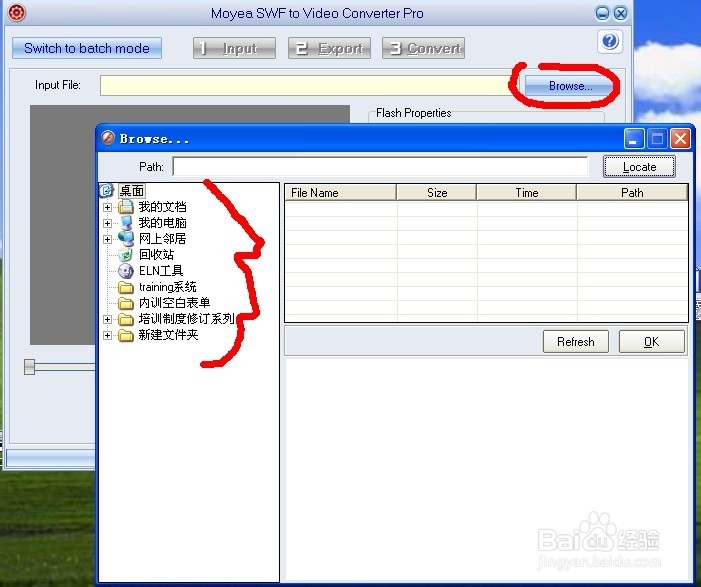Sort by the Size column header

(x=436, y=193)
